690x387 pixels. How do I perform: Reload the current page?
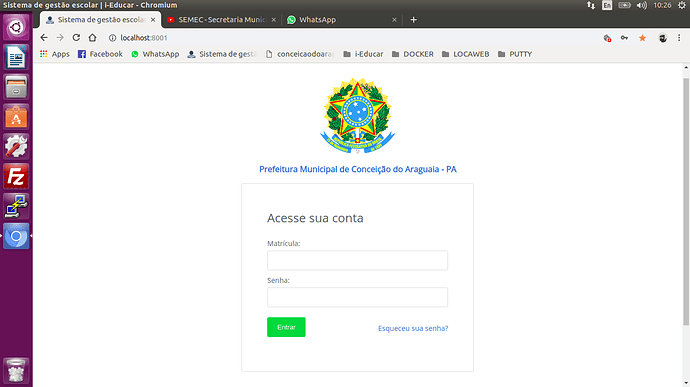click(x=76, y=38)
